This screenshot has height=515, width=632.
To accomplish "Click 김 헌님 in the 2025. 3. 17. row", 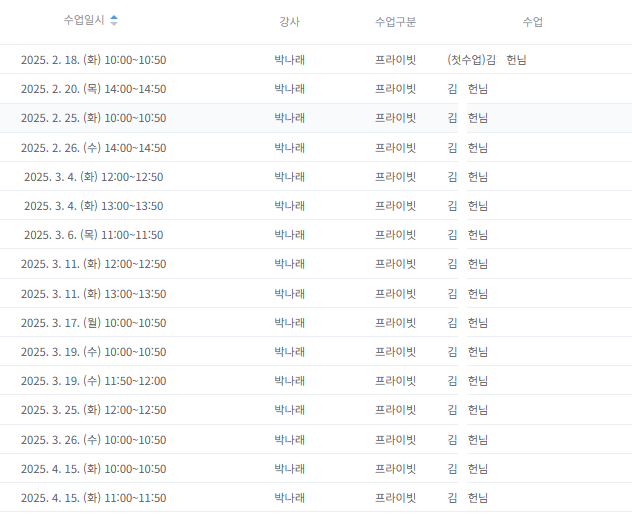I will click(x=468, y=323).
